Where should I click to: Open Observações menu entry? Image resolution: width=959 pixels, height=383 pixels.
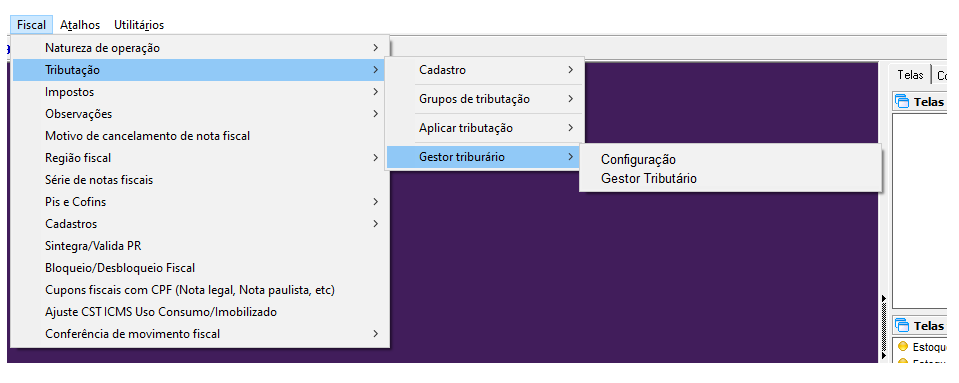(200, 114)
